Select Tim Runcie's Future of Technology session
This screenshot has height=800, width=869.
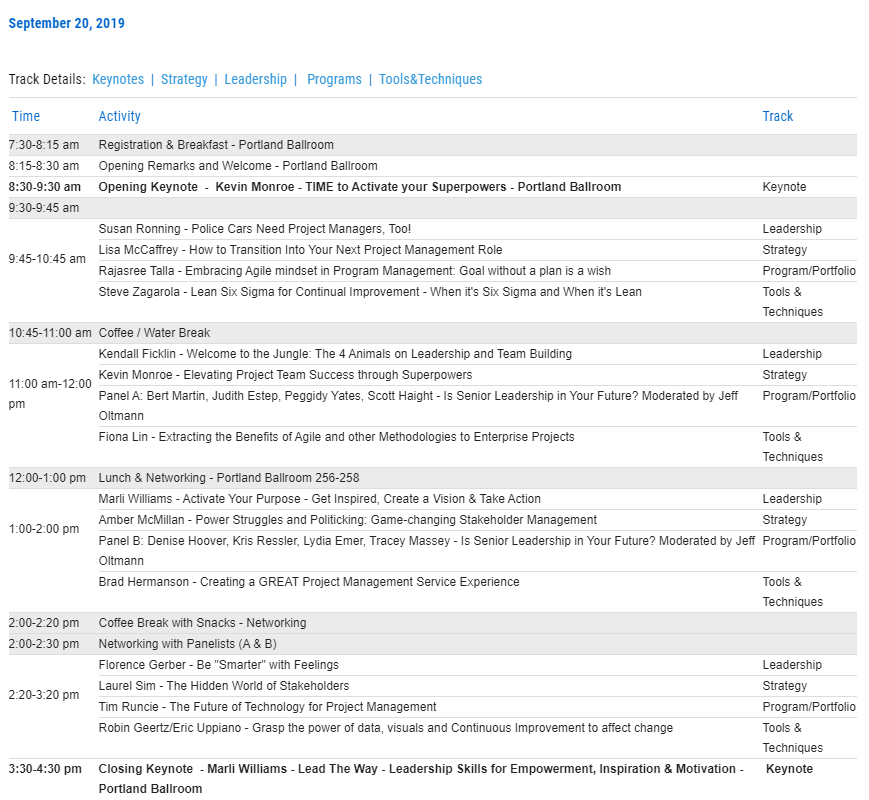click(268, 707)
